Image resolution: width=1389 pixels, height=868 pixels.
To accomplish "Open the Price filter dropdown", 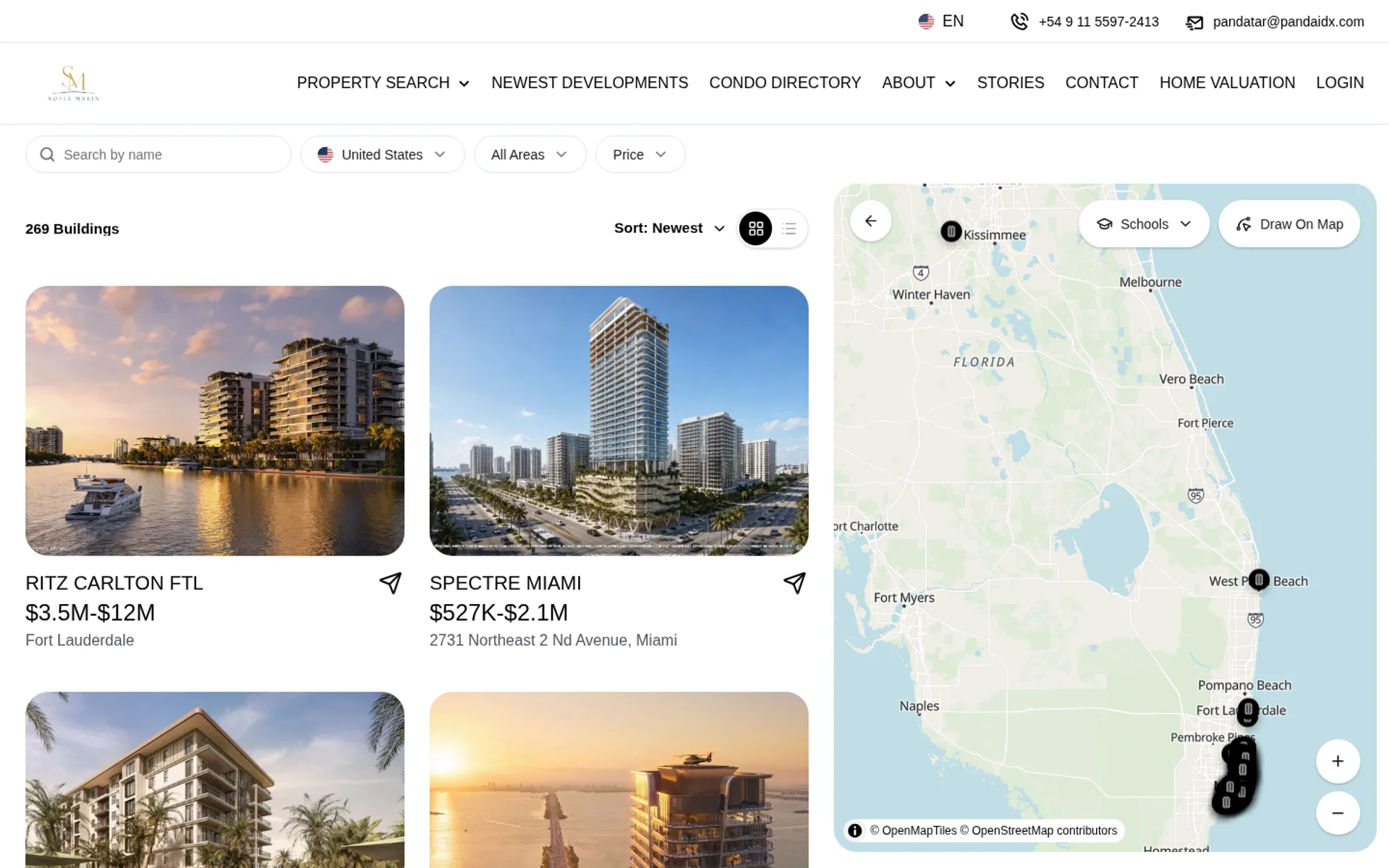I will coord(640,154).
